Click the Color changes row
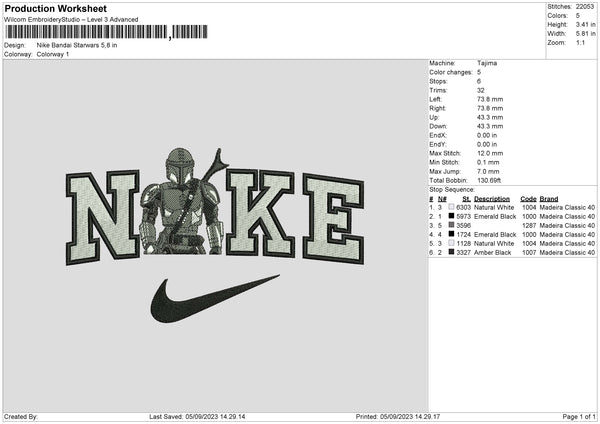Screen dimensions: 600x424 (x=455, y=72)
